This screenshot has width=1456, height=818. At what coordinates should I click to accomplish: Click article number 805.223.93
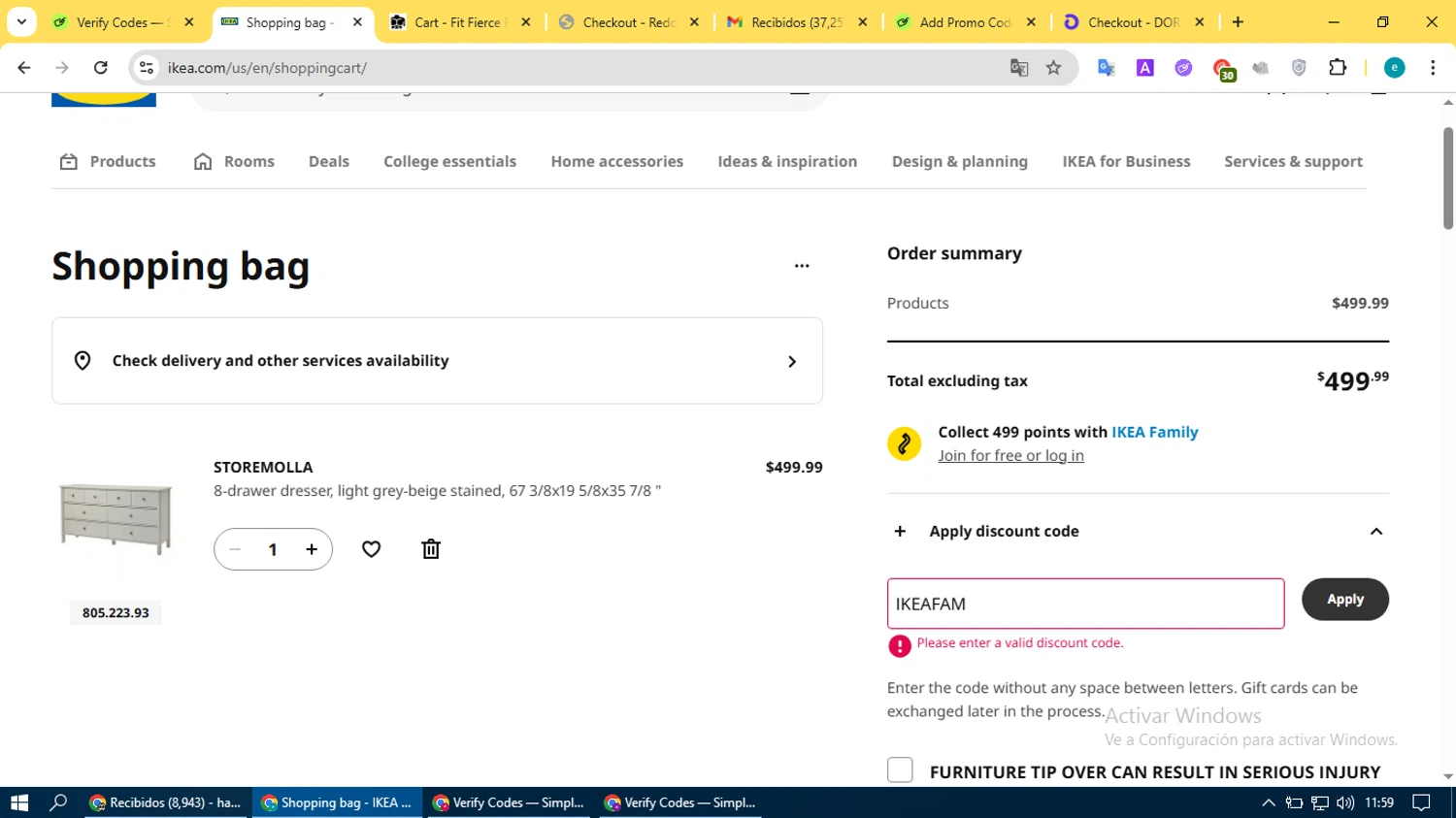[x=116, y=612]
